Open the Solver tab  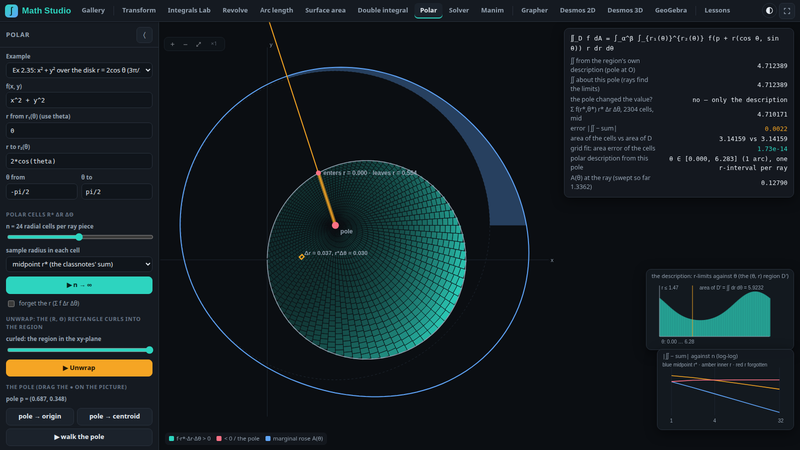click(459, 10)
